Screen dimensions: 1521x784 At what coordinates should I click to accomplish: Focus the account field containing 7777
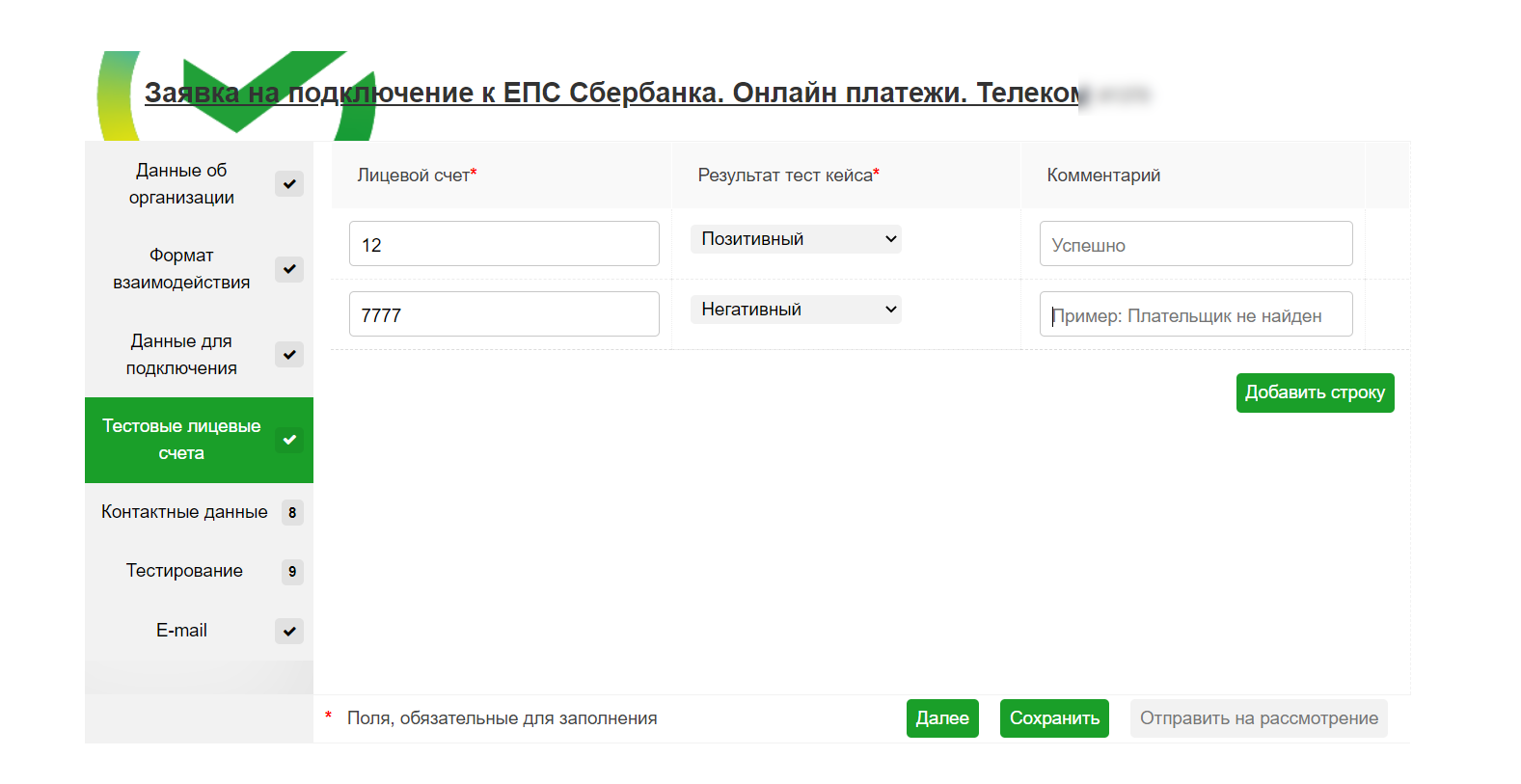point(504,314)
